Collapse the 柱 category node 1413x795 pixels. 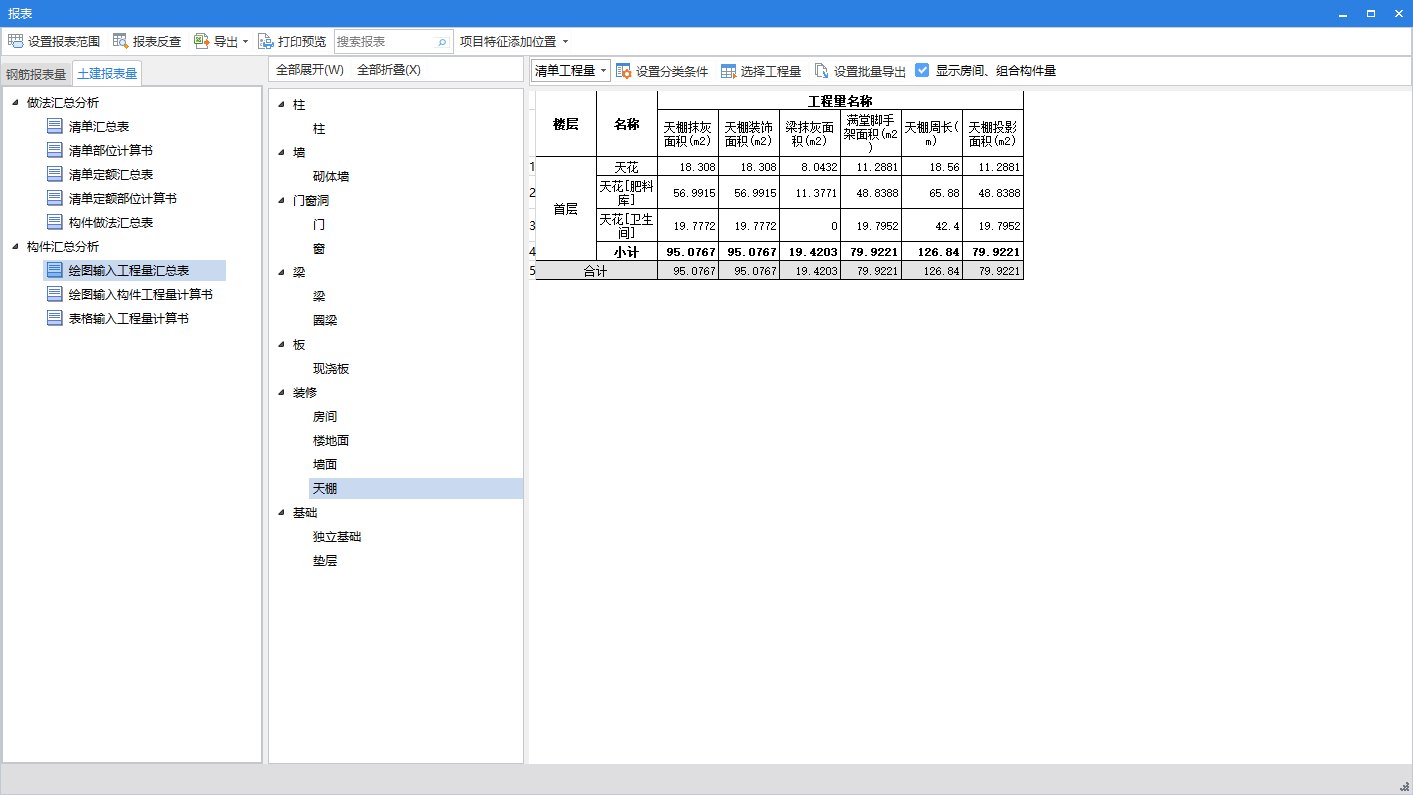point(281,104)
